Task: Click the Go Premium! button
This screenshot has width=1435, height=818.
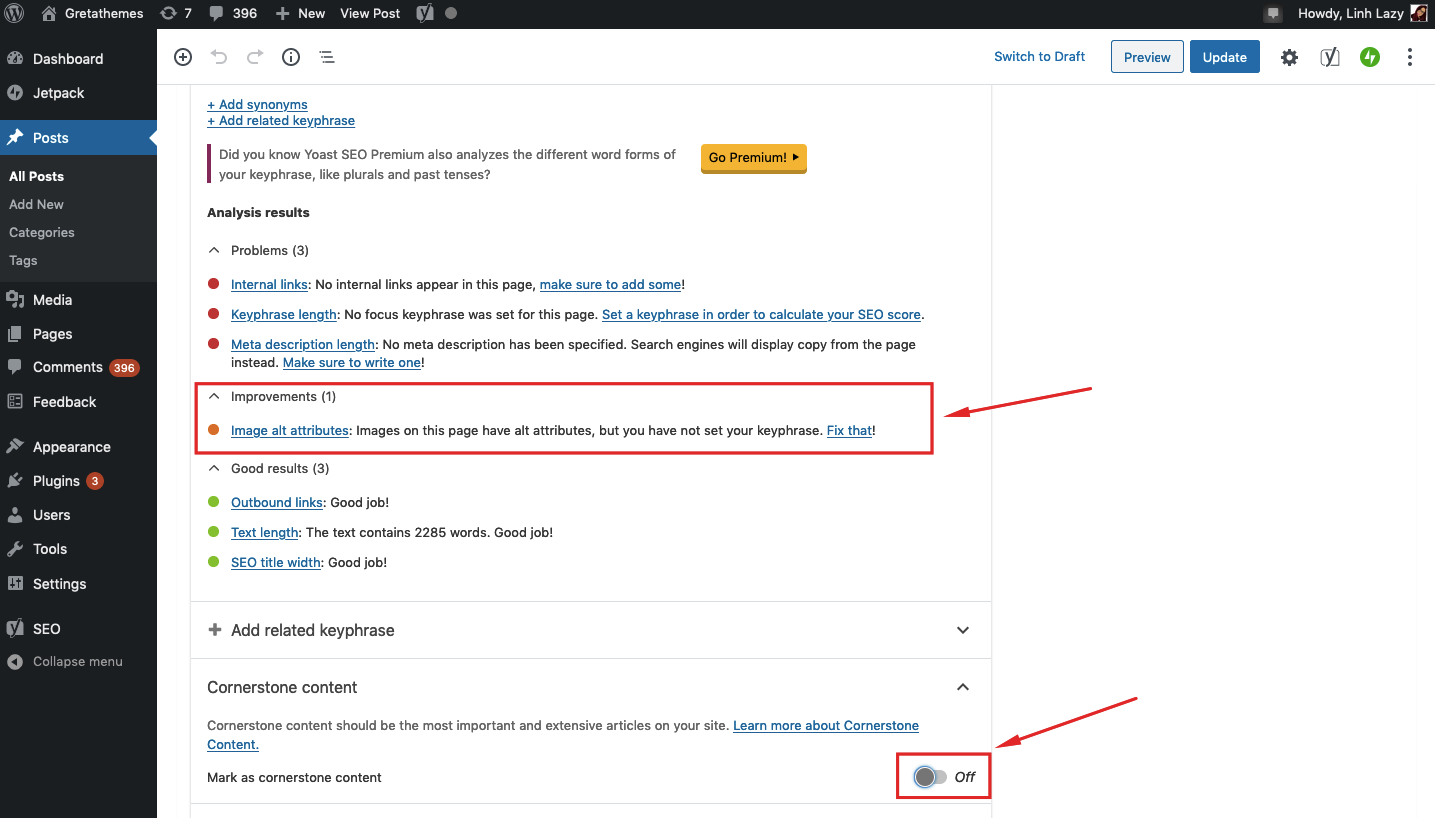Action: [753, 158]
